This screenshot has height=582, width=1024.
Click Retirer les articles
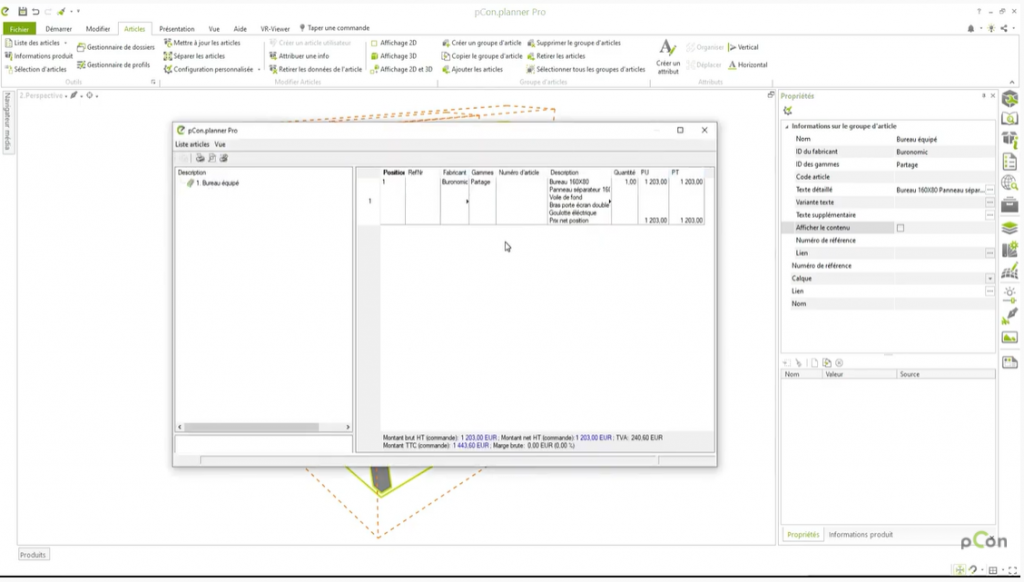(x=556, y=56)
